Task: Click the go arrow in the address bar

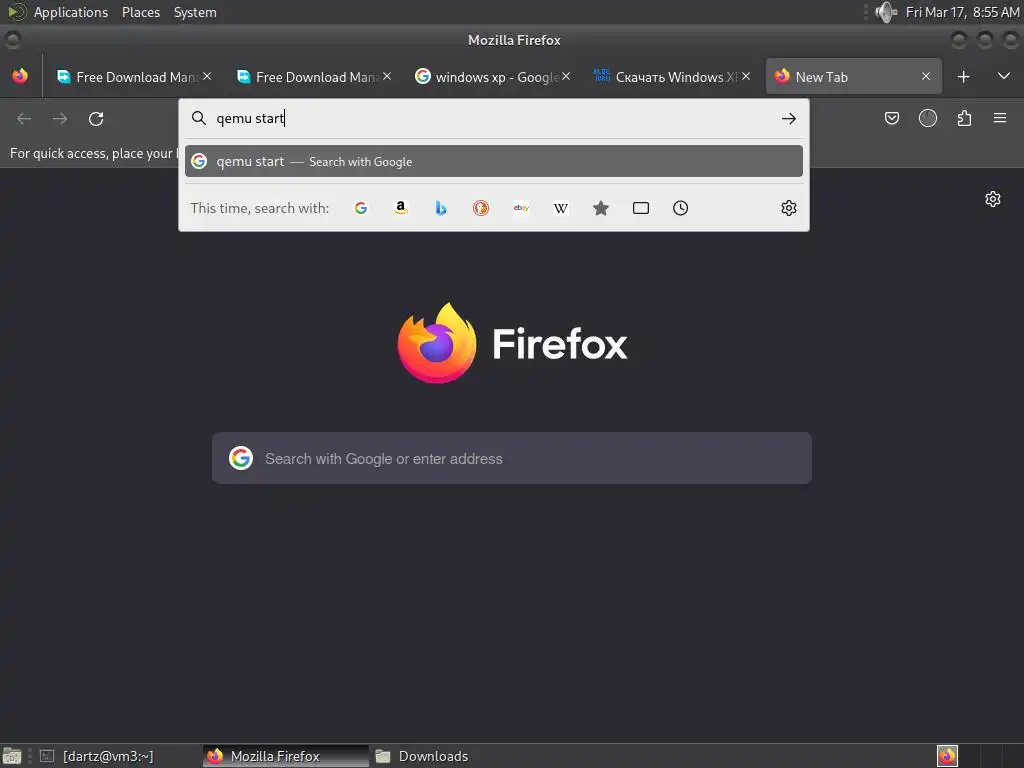Action: [789, 118]
